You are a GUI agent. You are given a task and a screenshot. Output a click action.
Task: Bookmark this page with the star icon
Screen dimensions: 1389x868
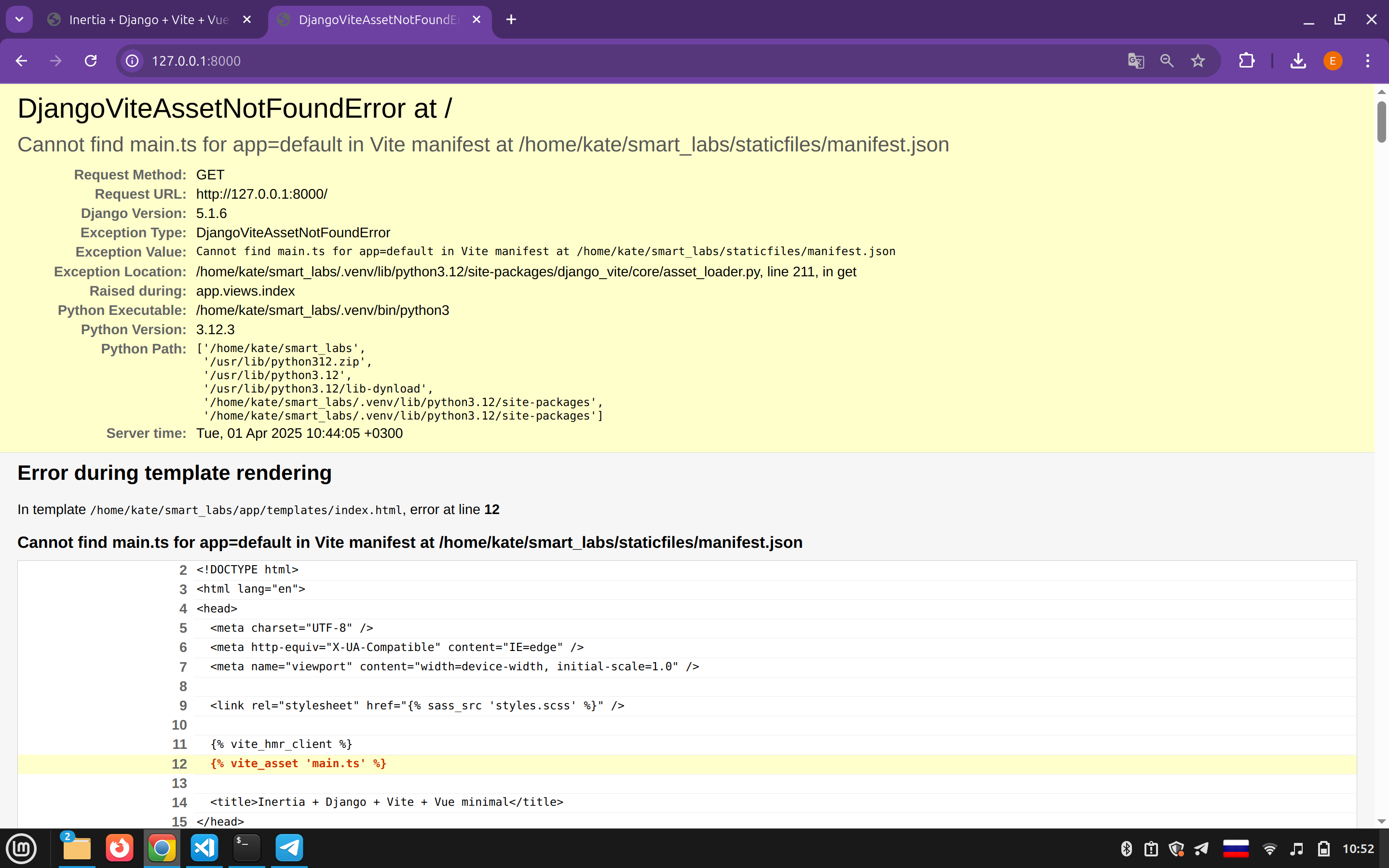(1198, 61)
